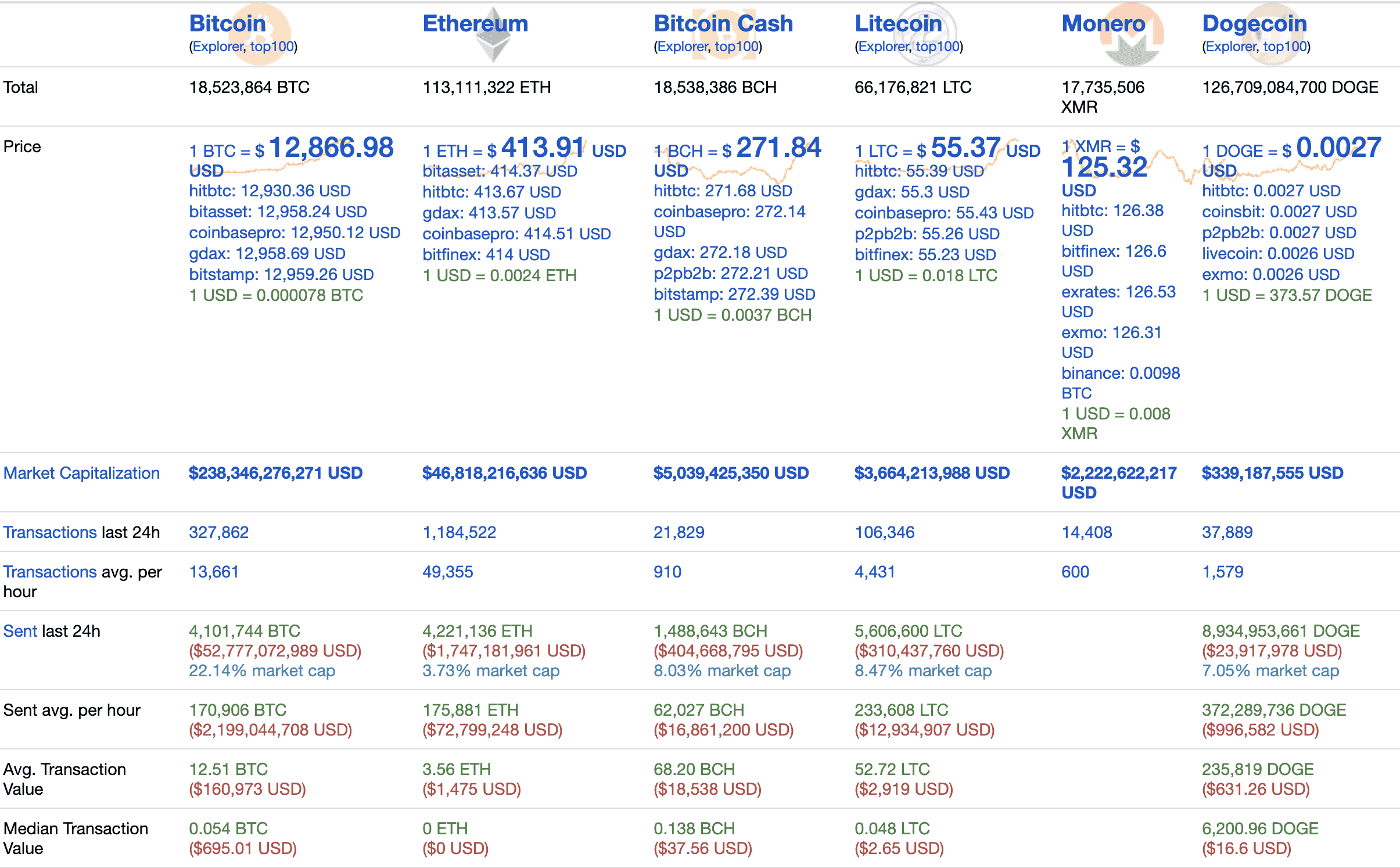Viewport: 1400px width, 868px height.
Task: Click Transactions link in avg. per hour row
Action: coord(50,572)
